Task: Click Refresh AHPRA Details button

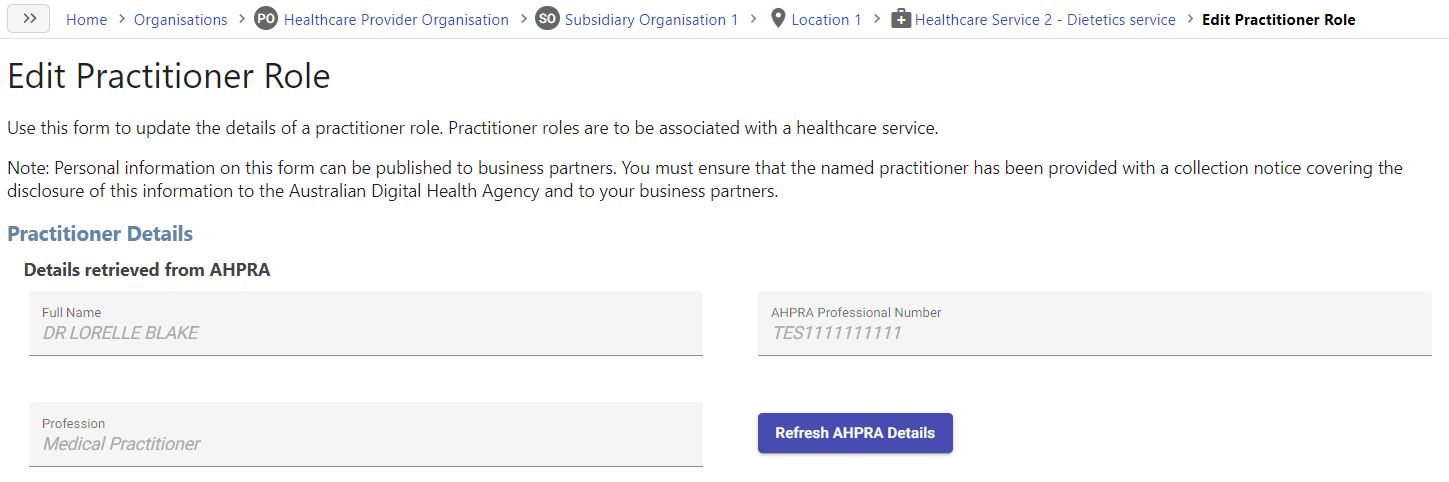Action: pyautogui.click(x=855, y=433)
